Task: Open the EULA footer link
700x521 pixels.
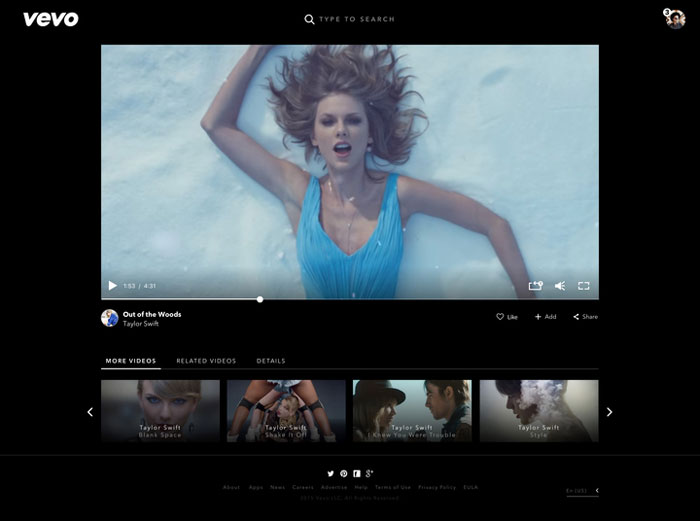Action: tap(470, 487)
